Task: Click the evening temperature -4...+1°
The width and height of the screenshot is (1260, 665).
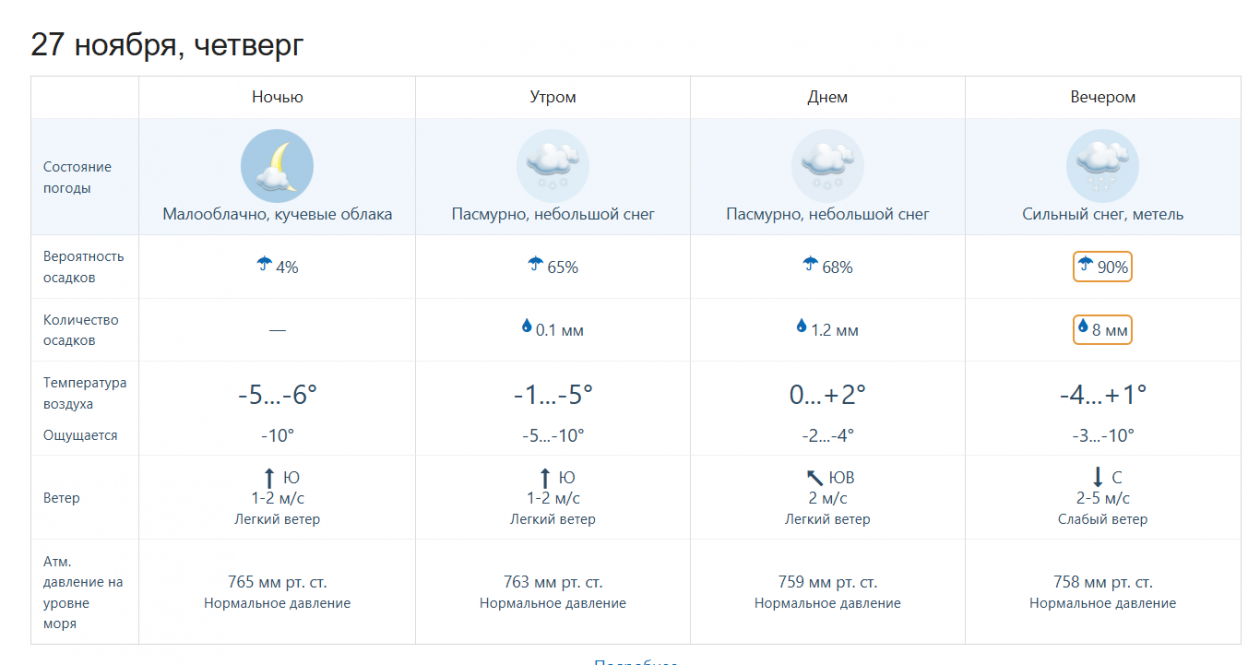Action: click(1102, 395)
